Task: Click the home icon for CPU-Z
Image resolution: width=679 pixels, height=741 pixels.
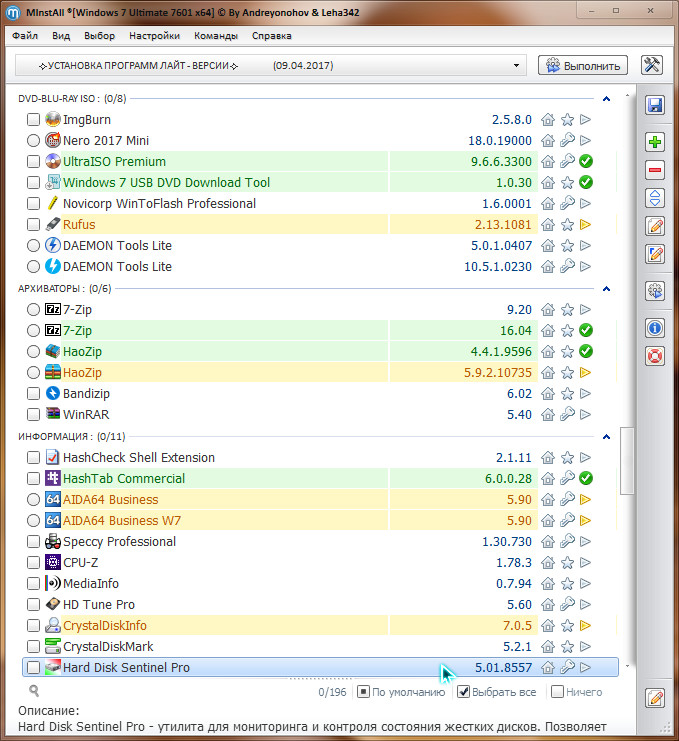Action: click(548, 562)
